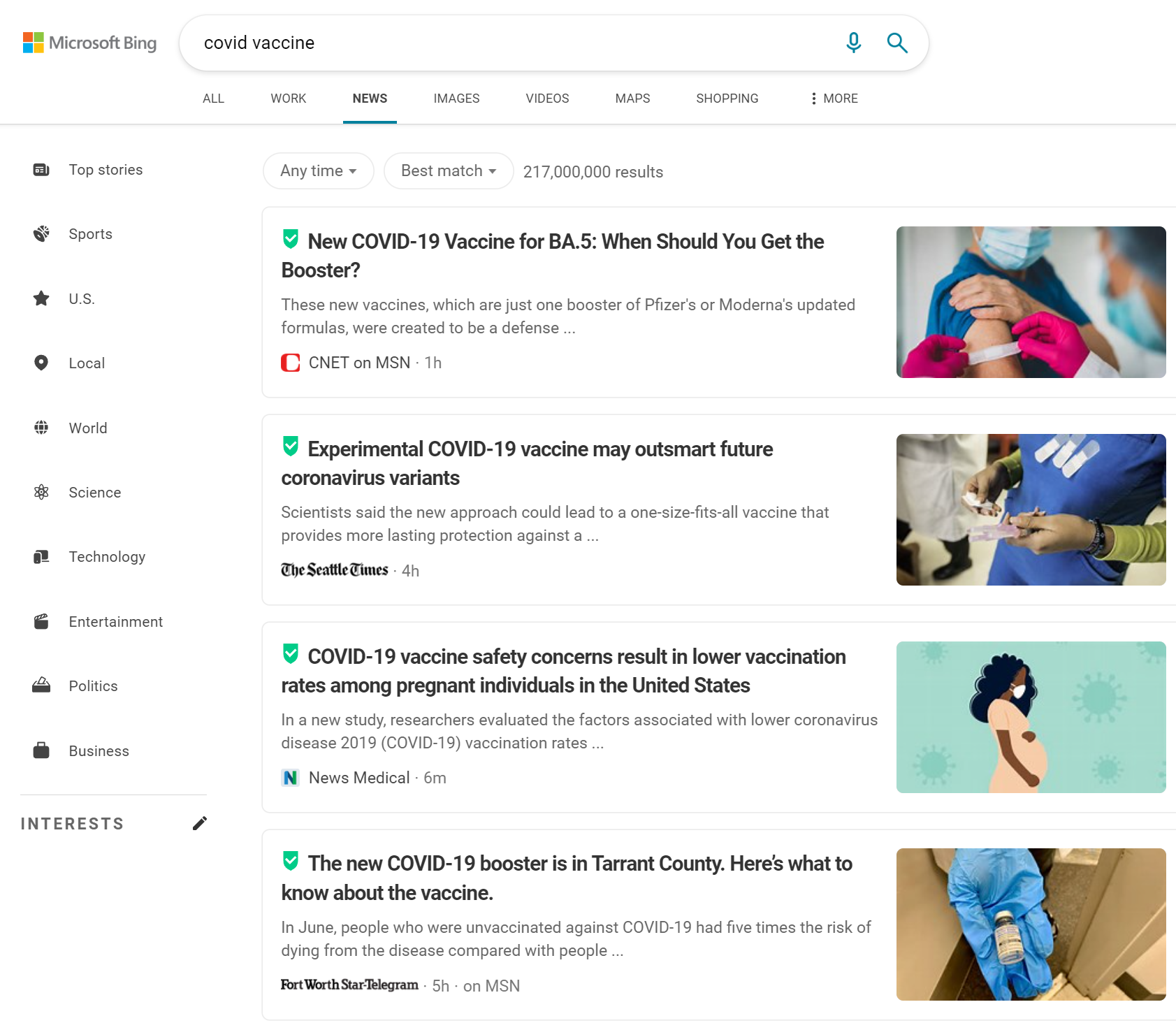This screenshot has height=1023, width=1176.
Task: Open the Politics news category
Action: tap(93, 686)
